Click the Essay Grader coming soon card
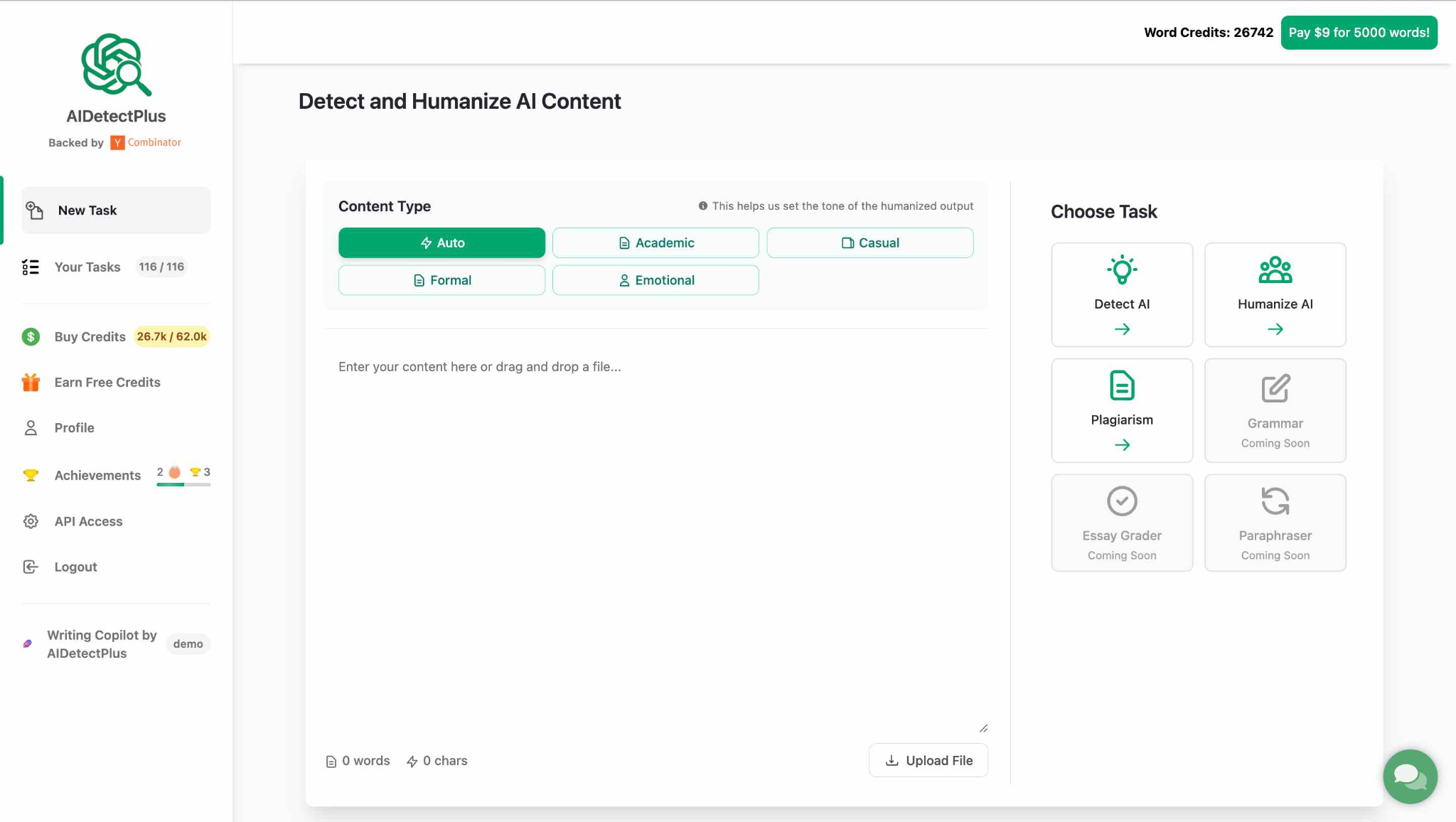The height and width of the screenshot is (822, 1456). tap(1122, 523)
